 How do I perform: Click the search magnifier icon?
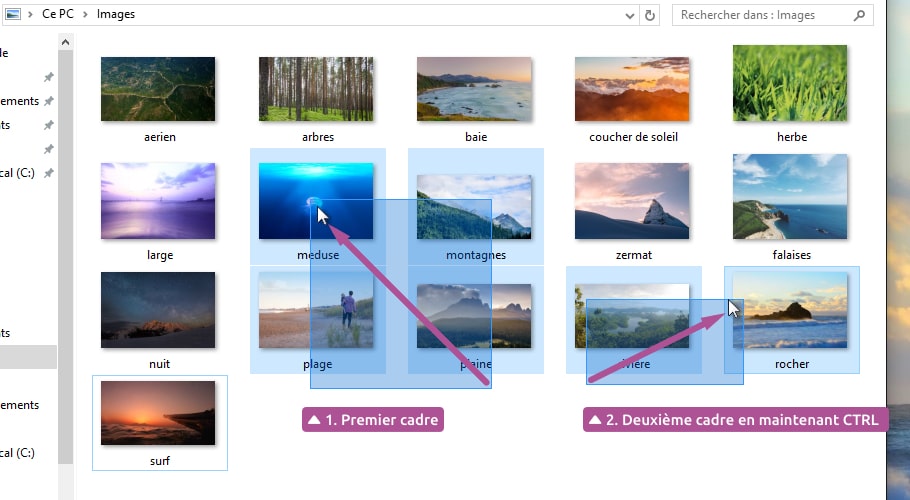(860, 15)
